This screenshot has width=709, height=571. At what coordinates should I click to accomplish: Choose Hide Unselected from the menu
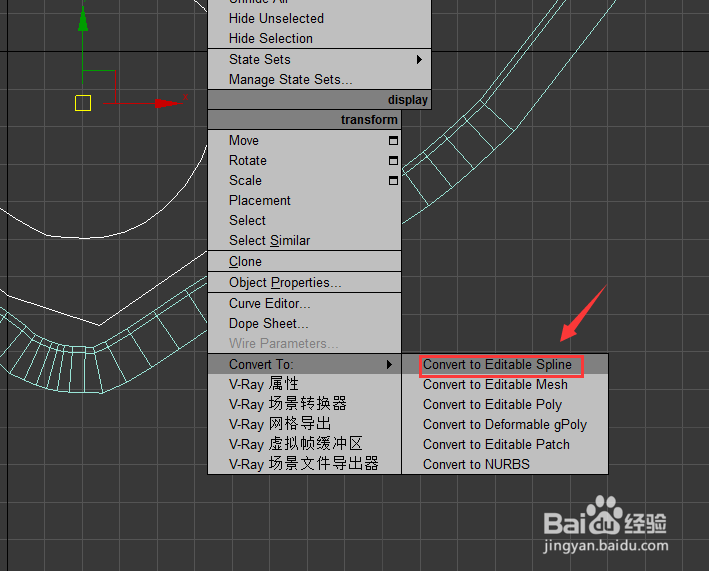coord(319,19)
